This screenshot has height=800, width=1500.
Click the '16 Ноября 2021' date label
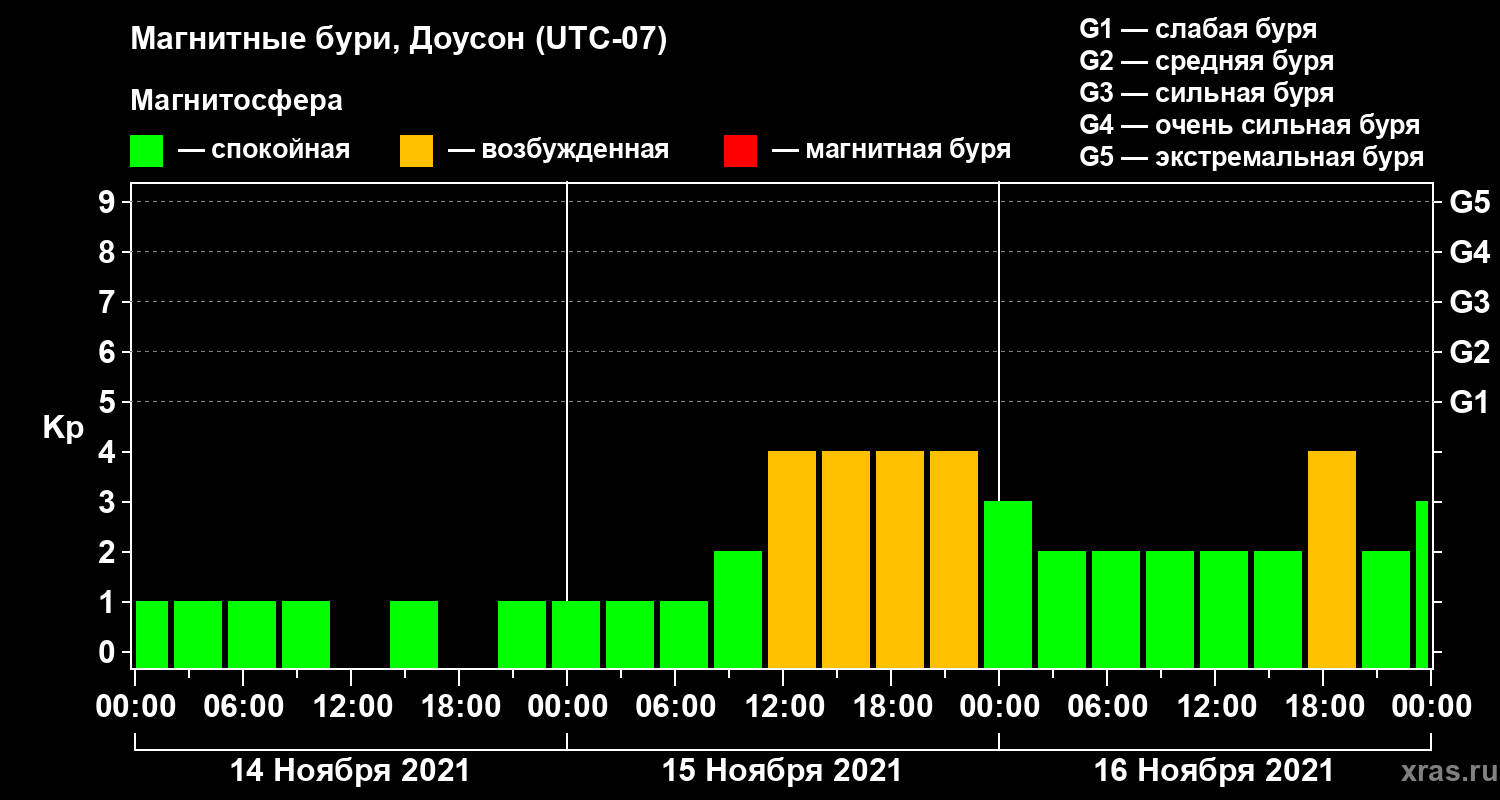1214,771
